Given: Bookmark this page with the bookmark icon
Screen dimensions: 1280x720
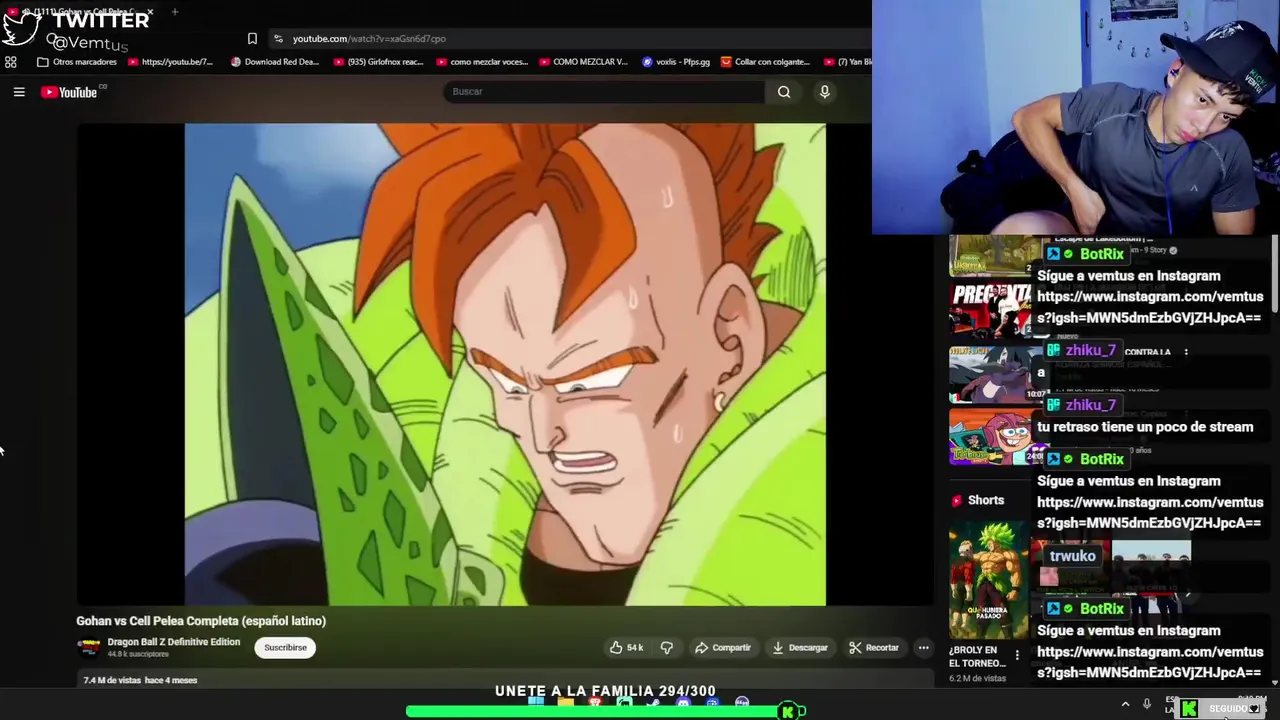Looking at the screenshot, I should pyautogui.click(x=252, y=39).
